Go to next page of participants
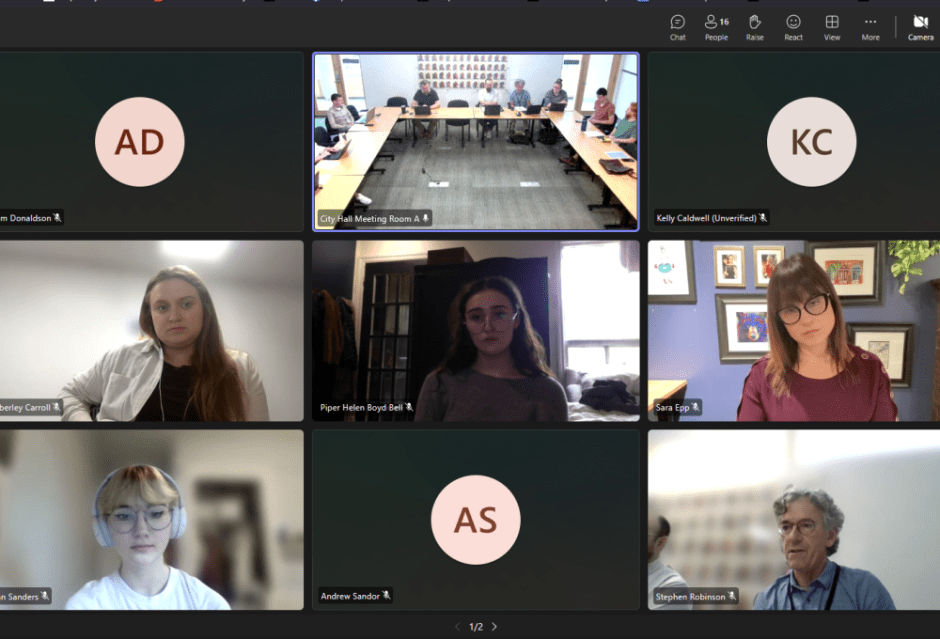 coord(494,627)
